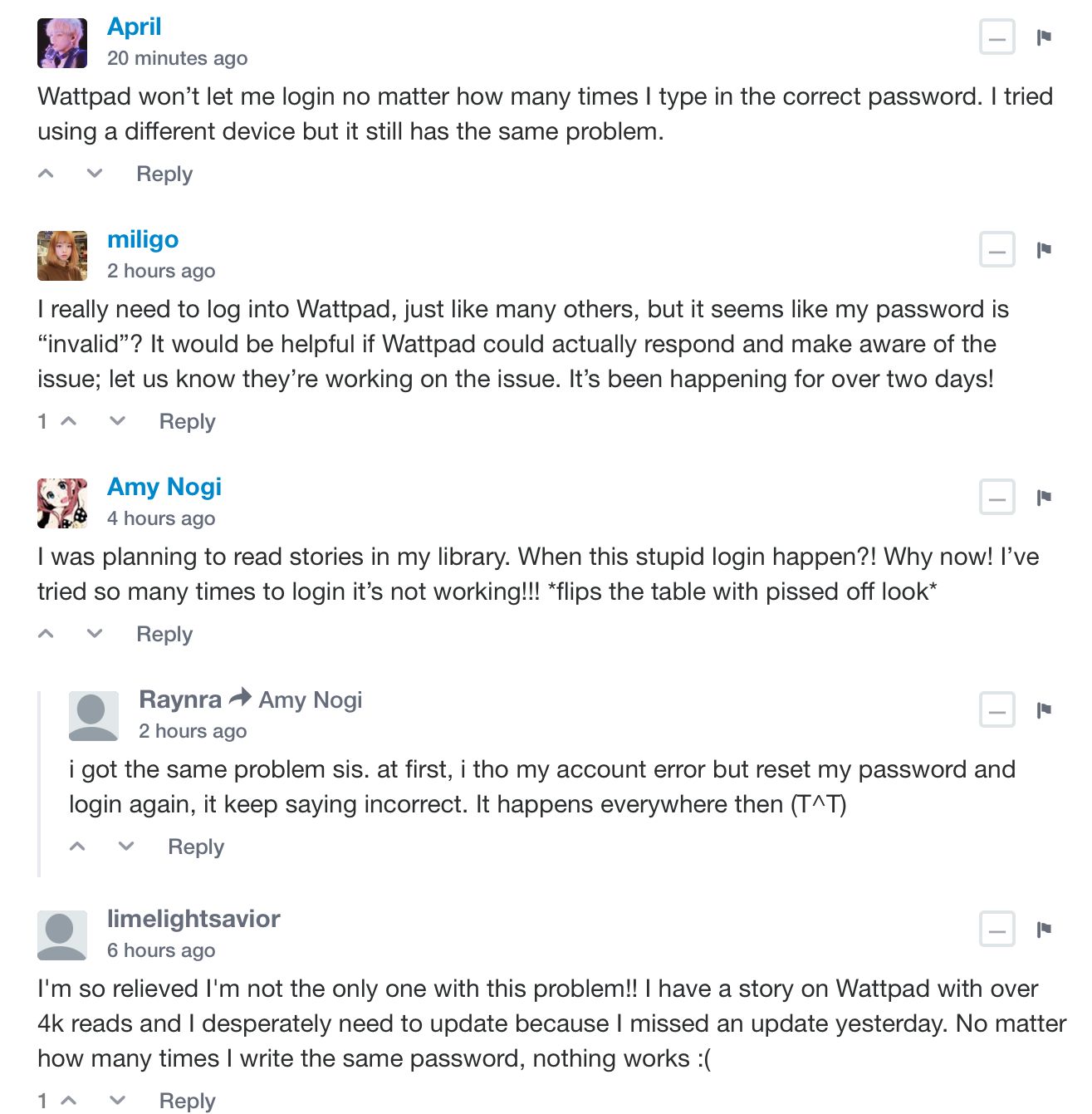Screen dimensions: 1092x1114
Task: Collapse April's comment thread
Action: (997, 37)
